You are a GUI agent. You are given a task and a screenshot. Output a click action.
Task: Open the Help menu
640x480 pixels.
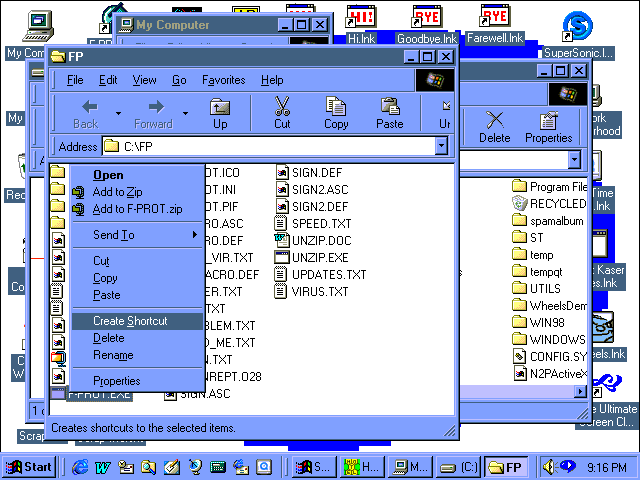coord(272,80)
